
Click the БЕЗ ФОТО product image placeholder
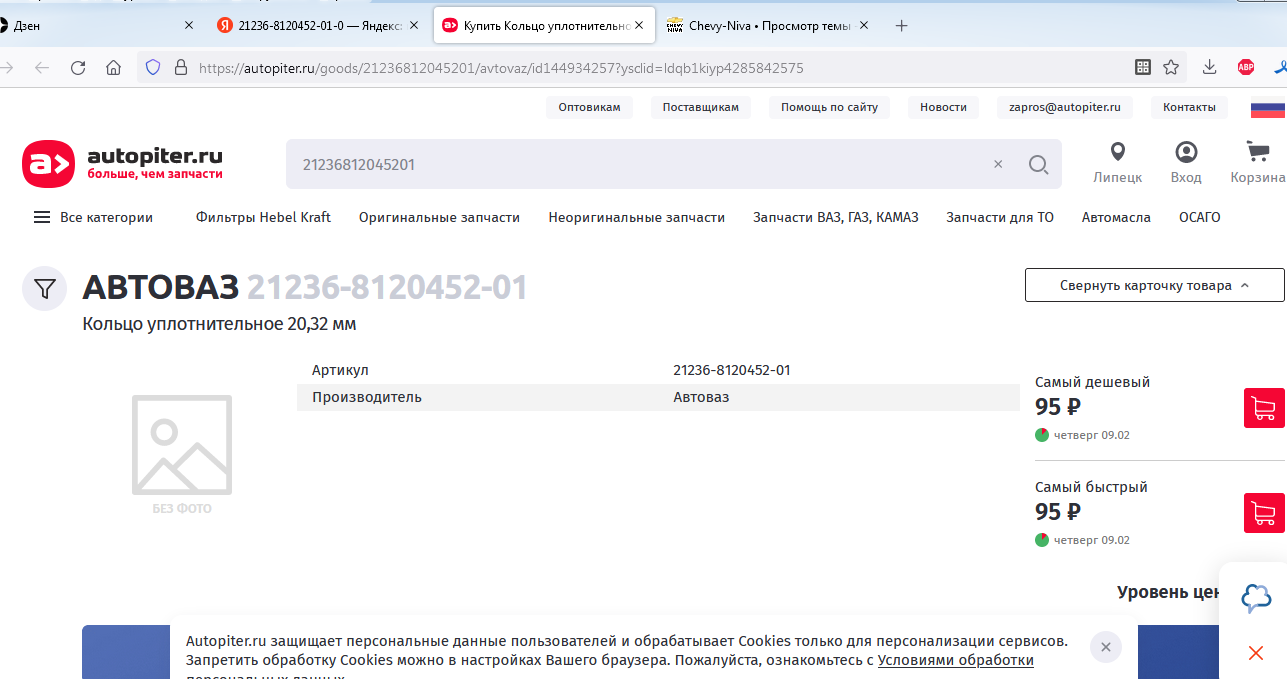pyautogui.click(x=182, y=454)
